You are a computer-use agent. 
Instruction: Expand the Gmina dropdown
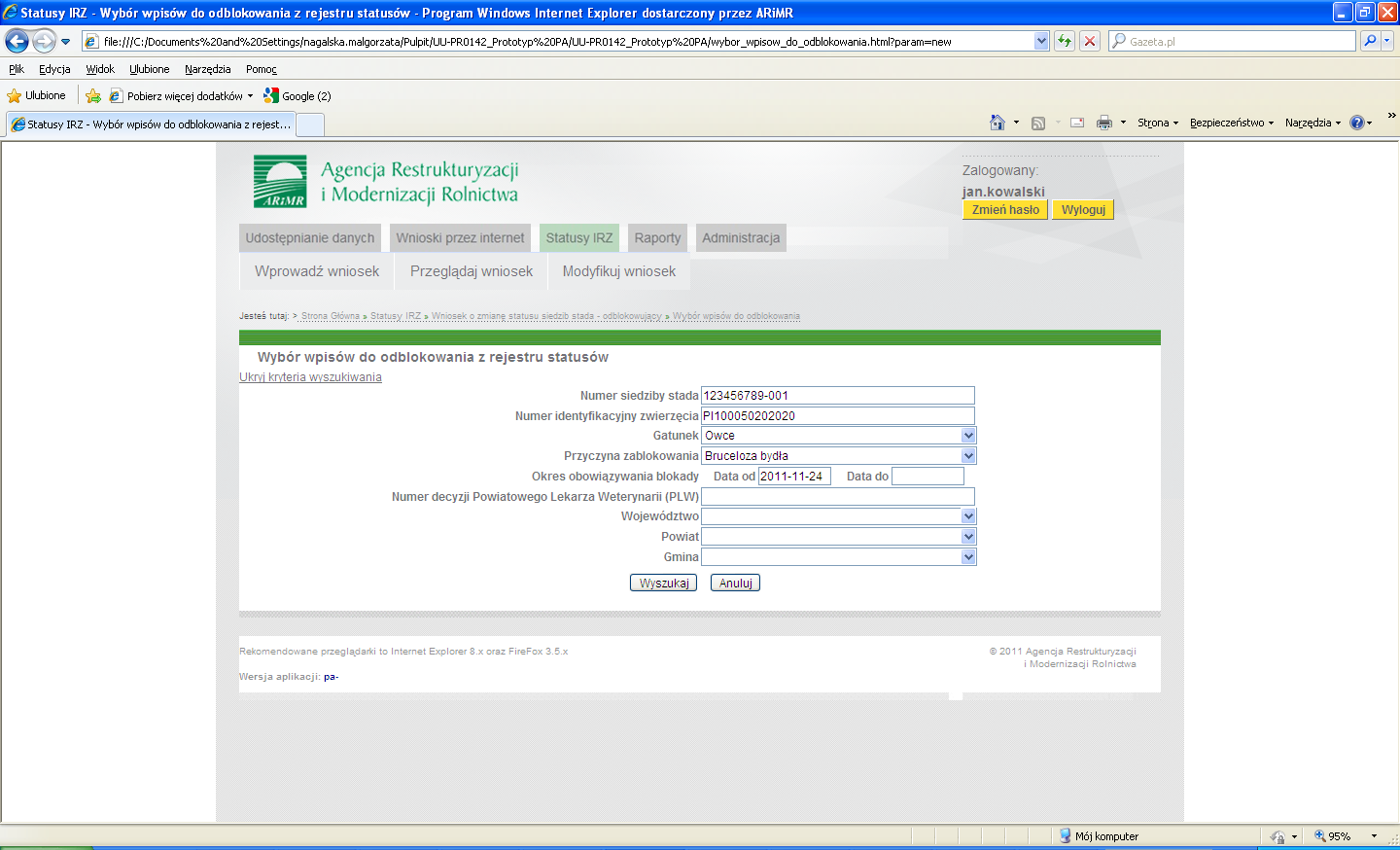click(968, 557)
